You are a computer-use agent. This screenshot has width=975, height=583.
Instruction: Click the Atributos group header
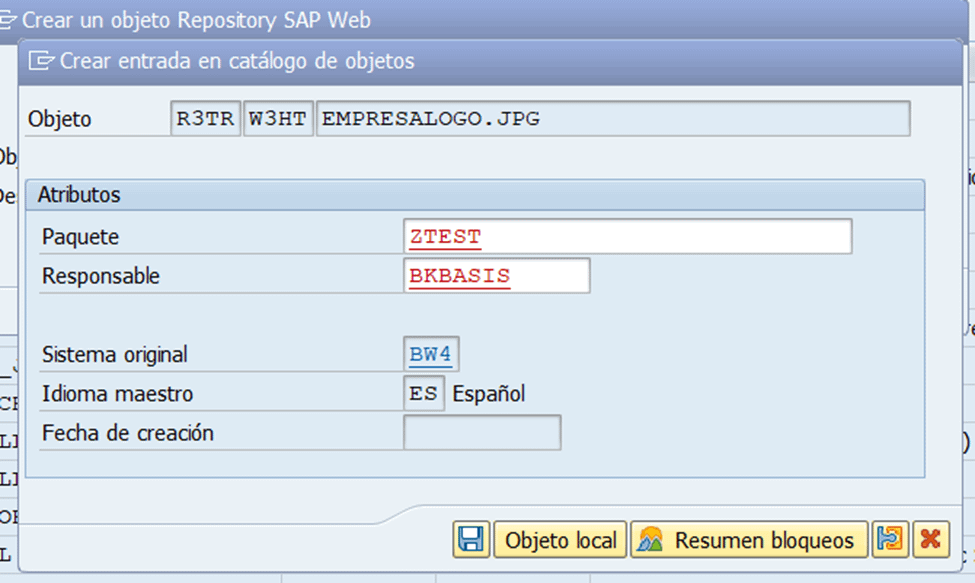[79, 195]
